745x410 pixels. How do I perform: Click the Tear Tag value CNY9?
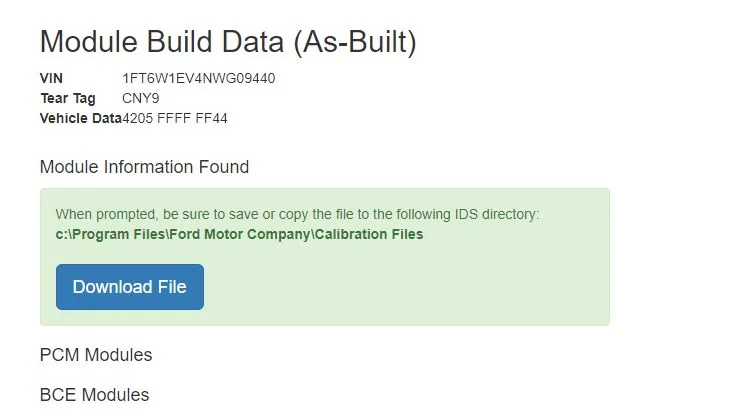pyautogui.click(x=141, y=98)
